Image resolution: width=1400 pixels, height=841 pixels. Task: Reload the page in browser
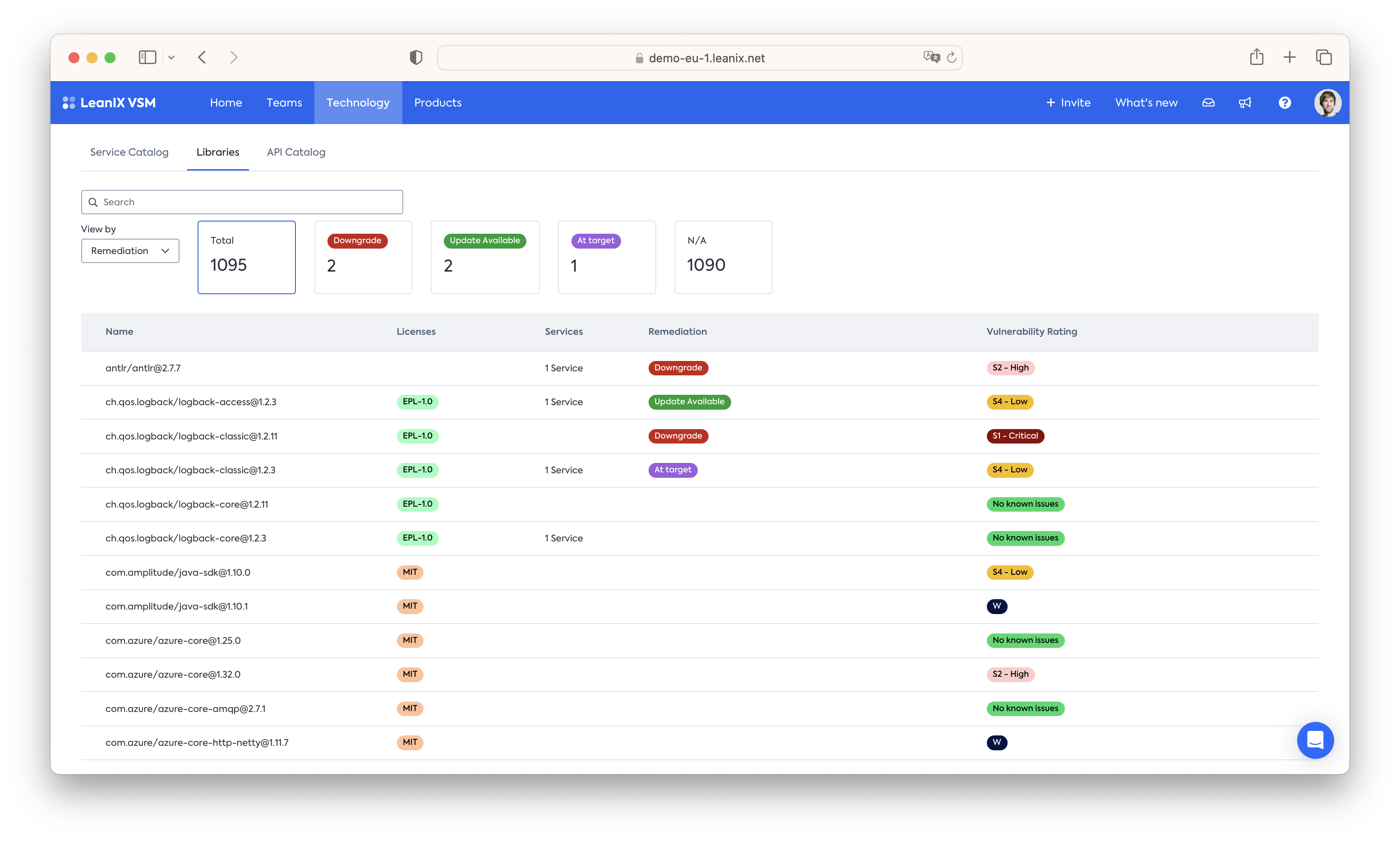click(x=952, y=57)
